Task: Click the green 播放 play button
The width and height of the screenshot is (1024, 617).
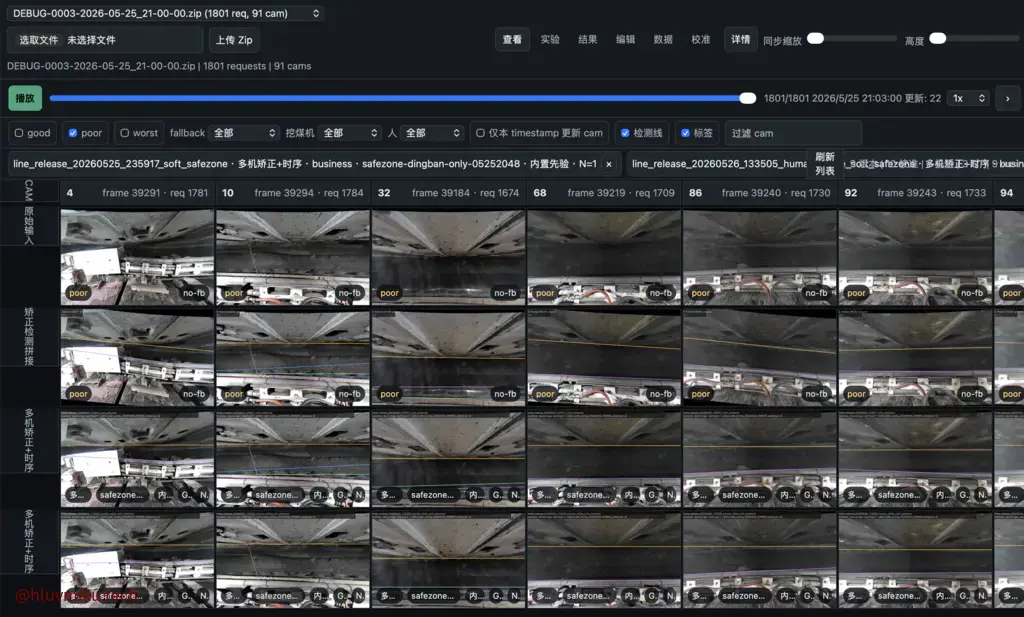Action: [25, 98]
